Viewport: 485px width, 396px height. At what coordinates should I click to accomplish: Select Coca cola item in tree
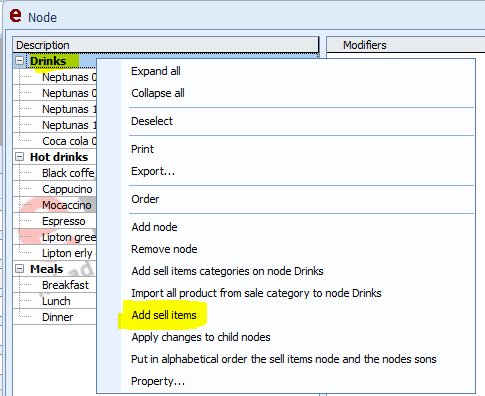[69, 141]
